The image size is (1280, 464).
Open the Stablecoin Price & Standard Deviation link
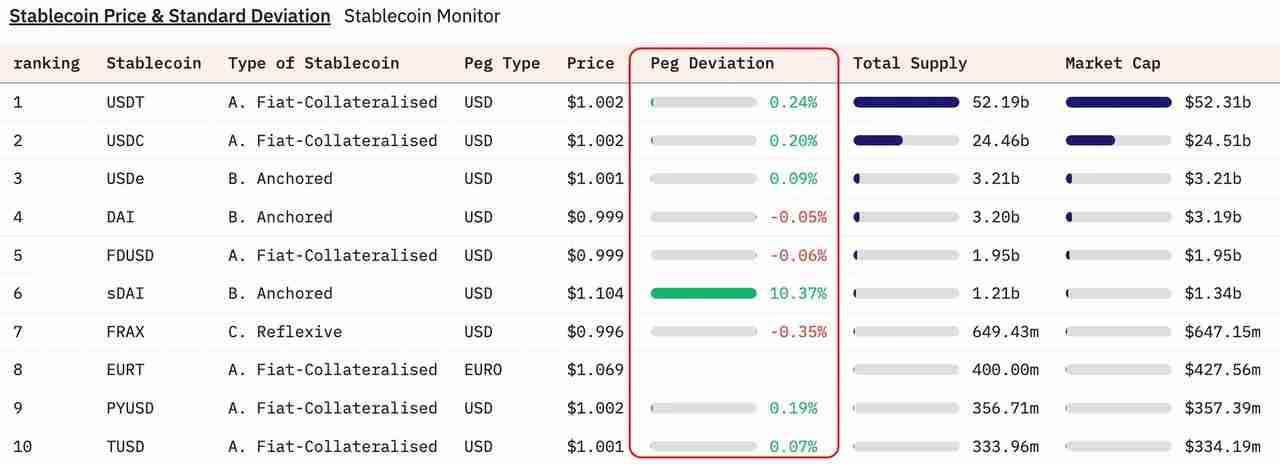(170, 16)
